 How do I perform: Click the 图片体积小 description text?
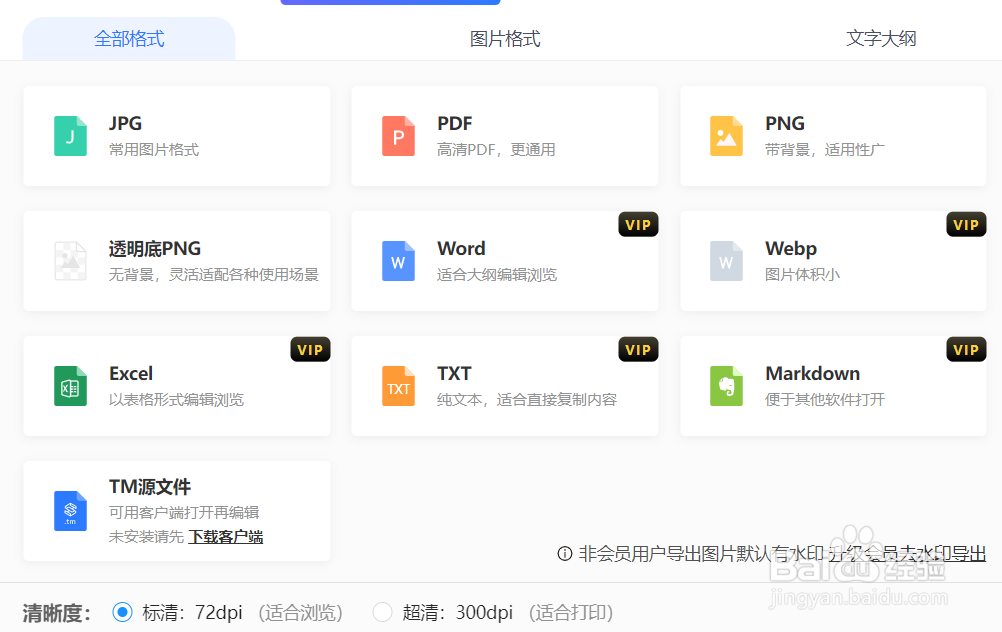(803, 275)
